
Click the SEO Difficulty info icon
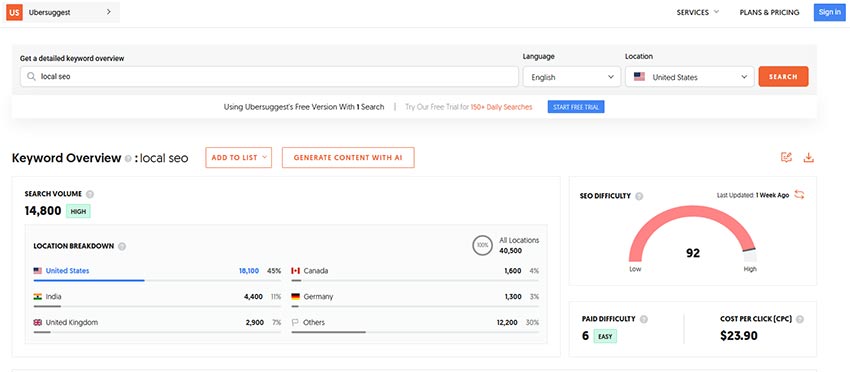tap(639, 196)
